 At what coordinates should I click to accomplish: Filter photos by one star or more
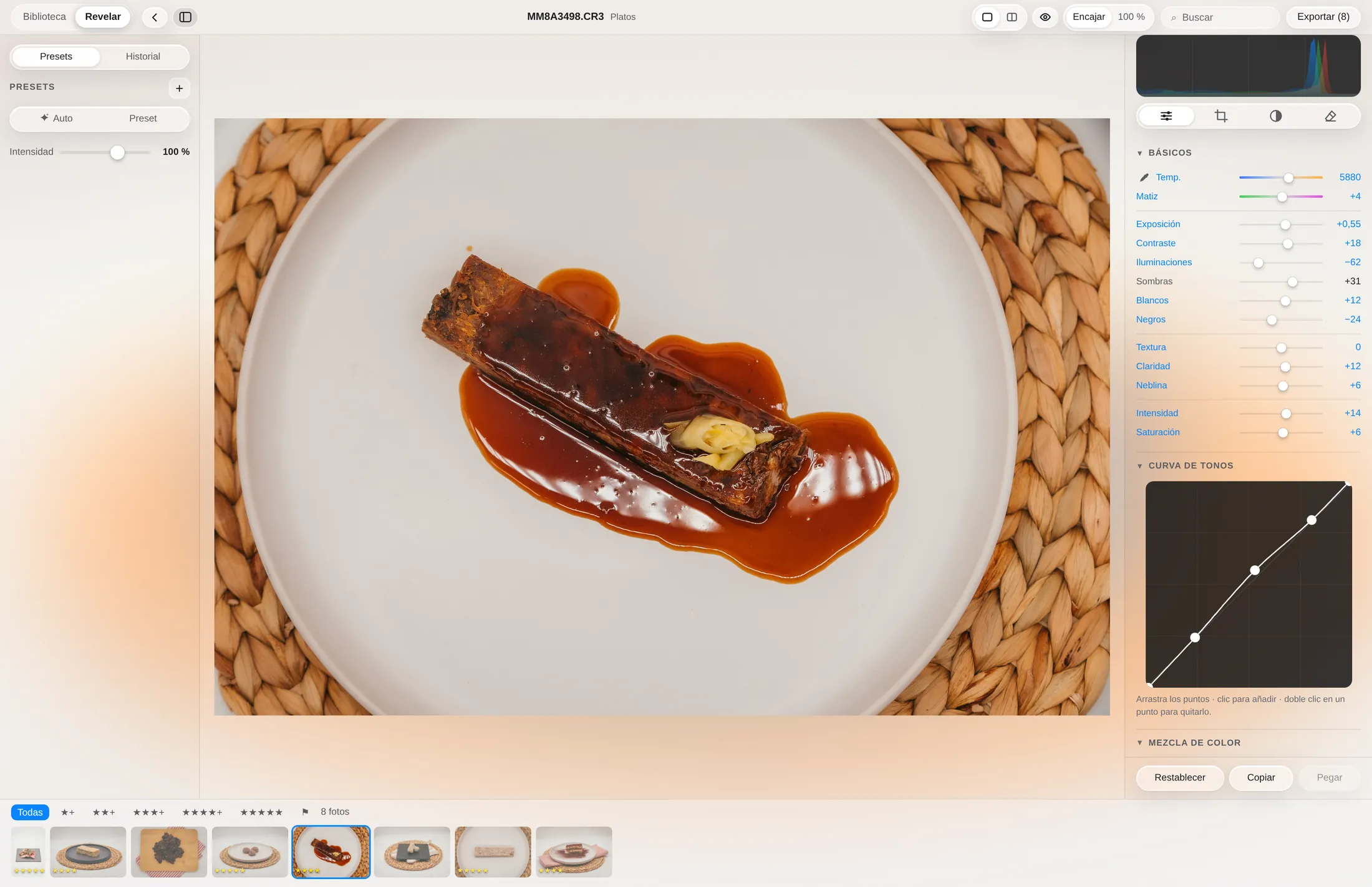point(67,812)
